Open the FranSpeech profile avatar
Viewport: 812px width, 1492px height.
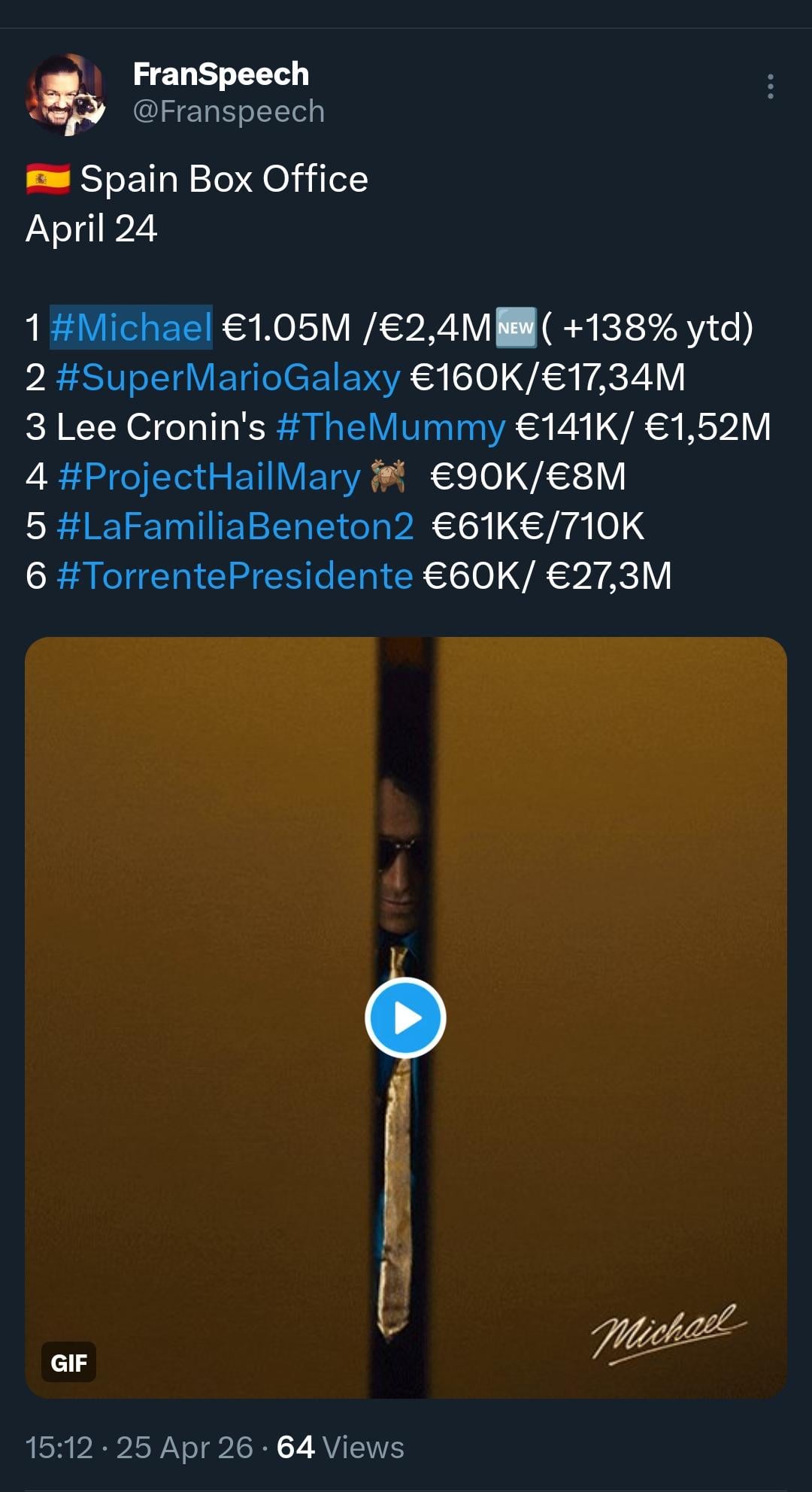[66, 94]
